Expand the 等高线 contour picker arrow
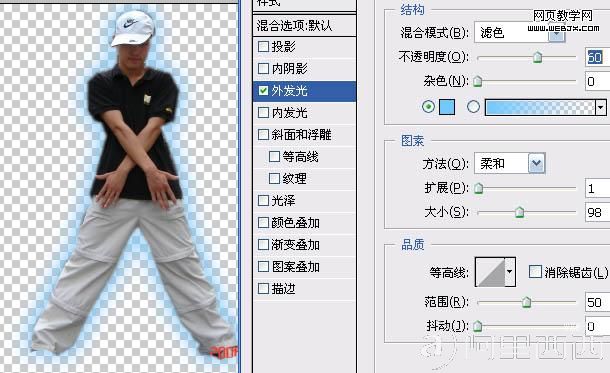610x373 pixels. click(510, 271)
